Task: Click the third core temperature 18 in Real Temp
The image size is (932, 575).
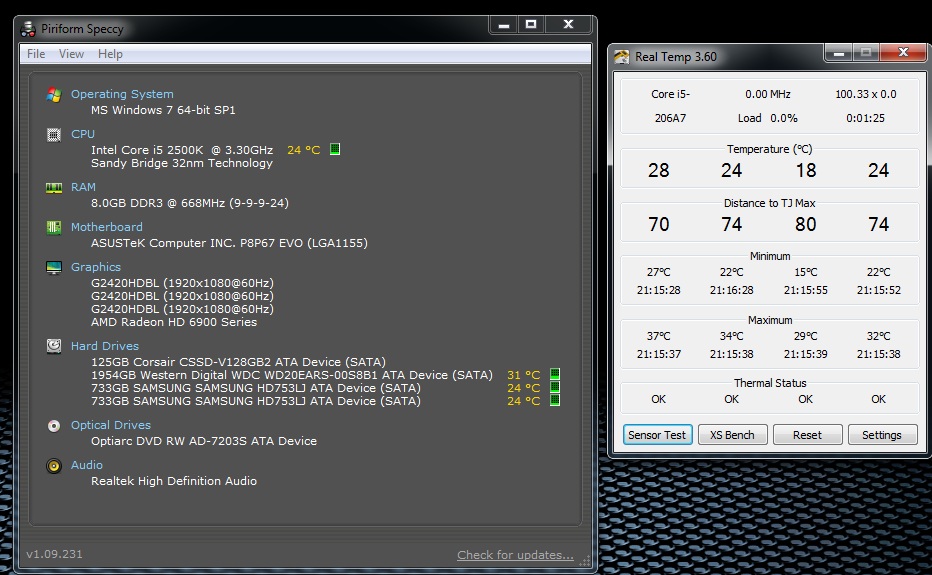Action: [806, 171]
